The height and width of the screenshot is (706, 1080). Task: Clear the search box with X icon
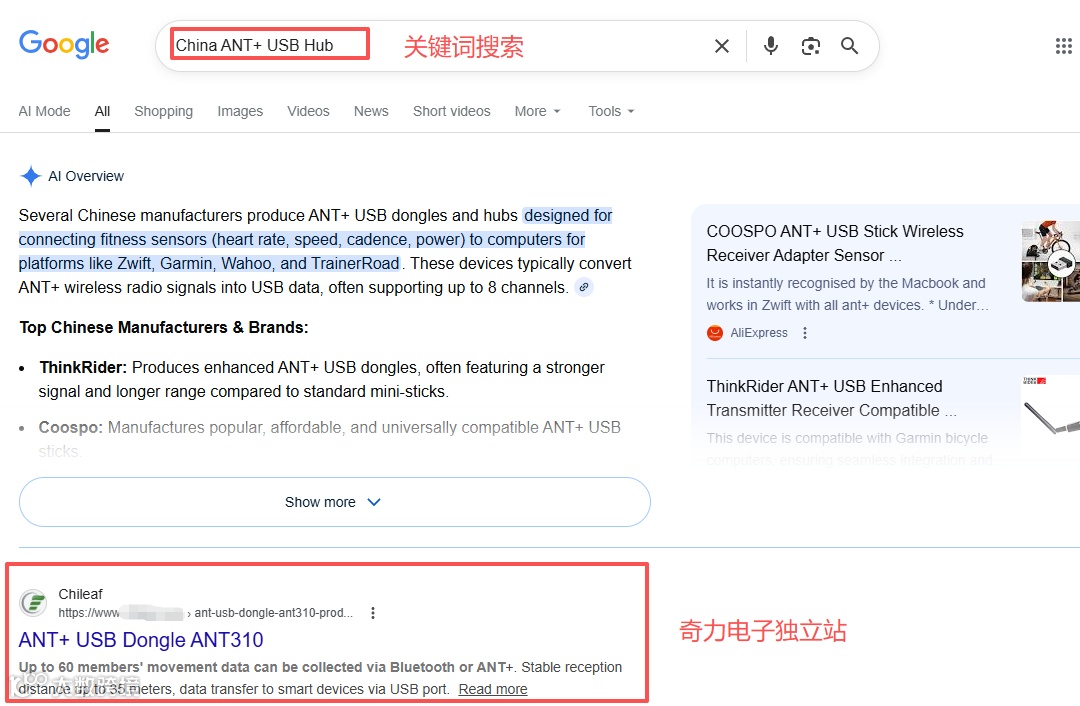(x=721, y=46)
